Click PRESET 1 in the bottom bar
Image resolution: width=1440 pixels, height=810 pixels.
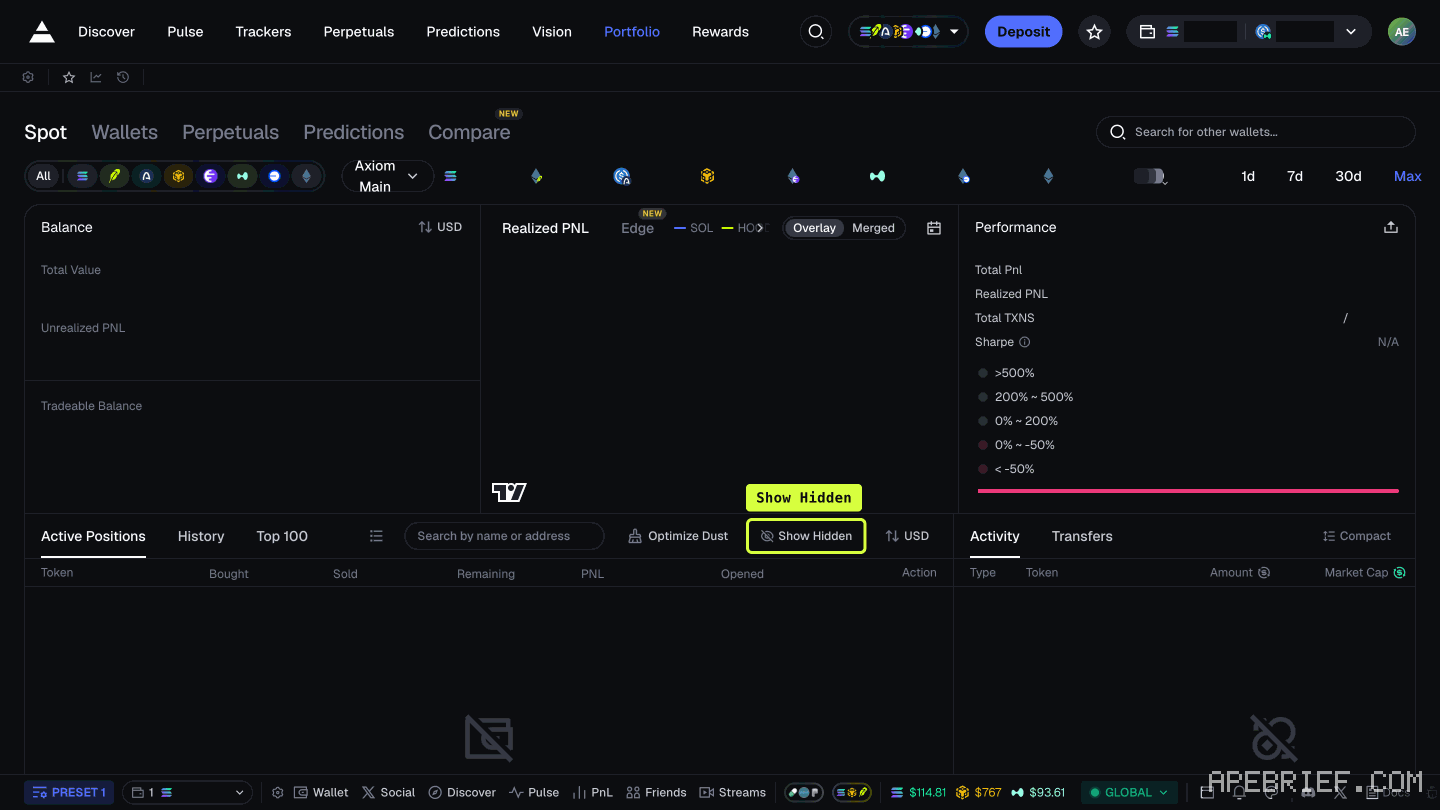pos(69,792)
